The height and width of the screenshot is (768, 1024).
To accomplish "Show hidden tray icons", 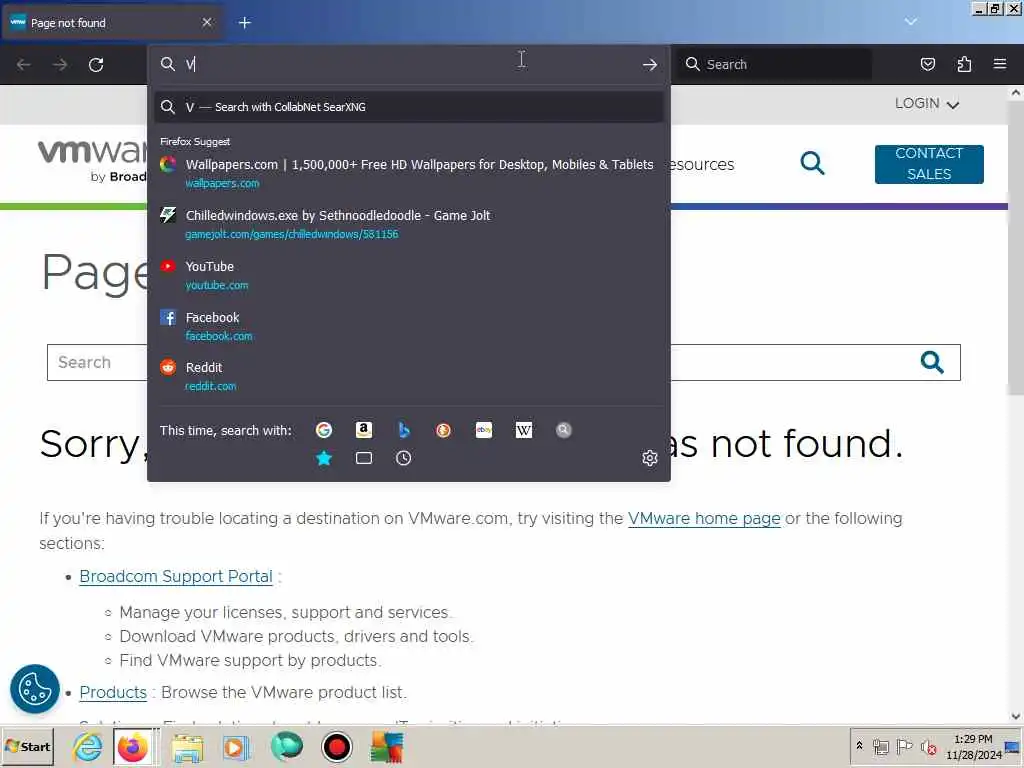I will pyautogui.click(x=859, y=746).
